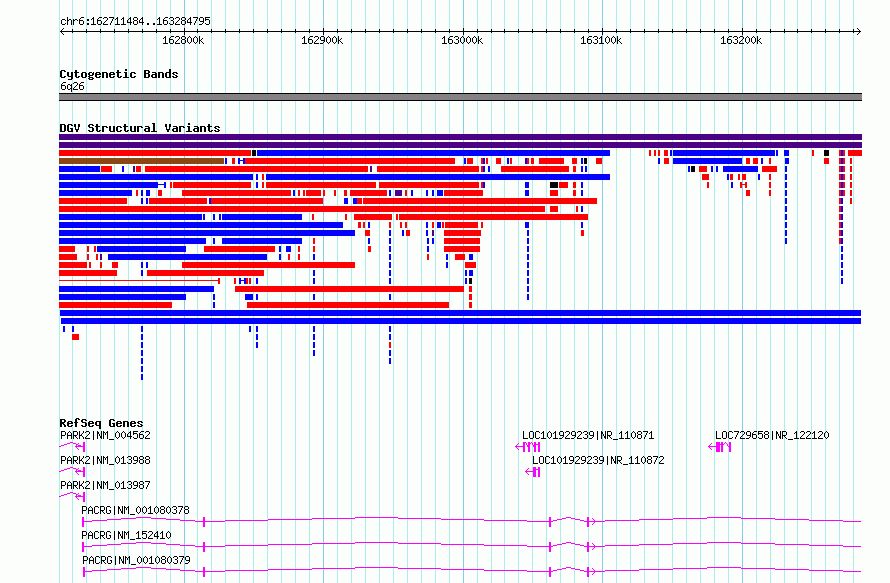Open the PACRG|NM_152410 transcript label
Screen dimensions: 890x583
(126, 535)
